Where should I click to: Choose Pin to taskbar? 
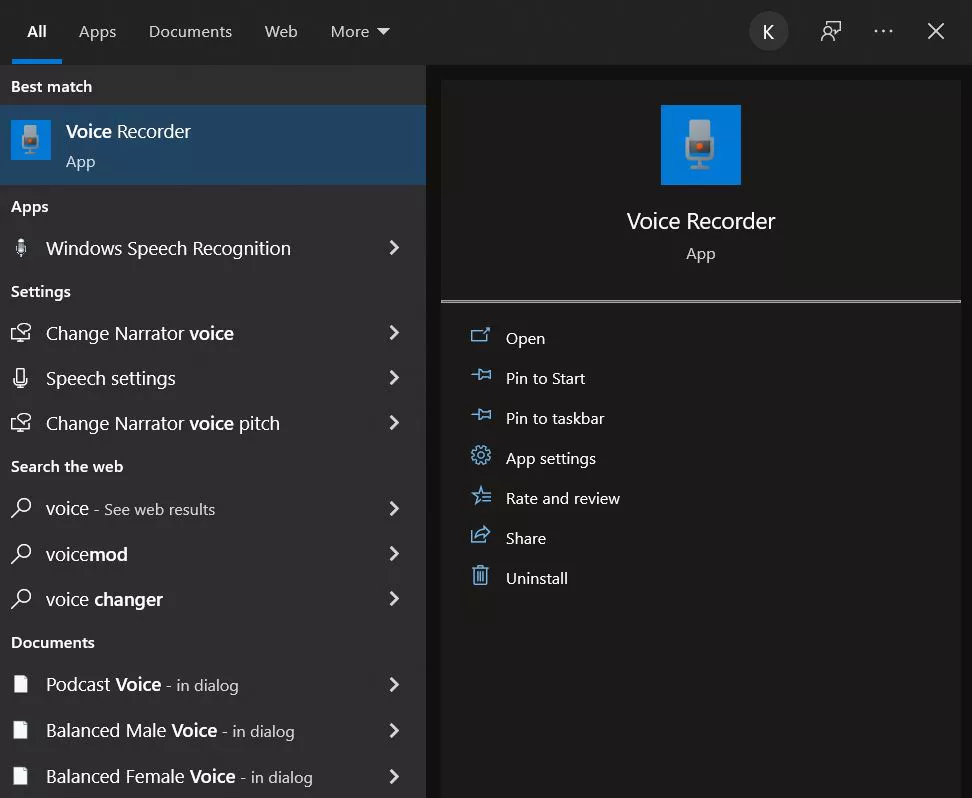[x=555, y=419]
